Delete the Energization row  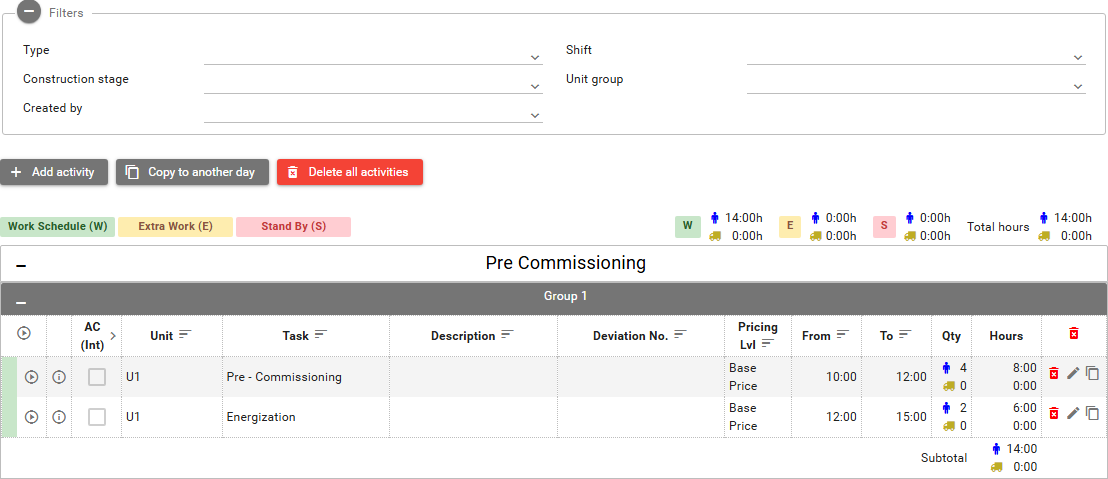(1054, 413)
